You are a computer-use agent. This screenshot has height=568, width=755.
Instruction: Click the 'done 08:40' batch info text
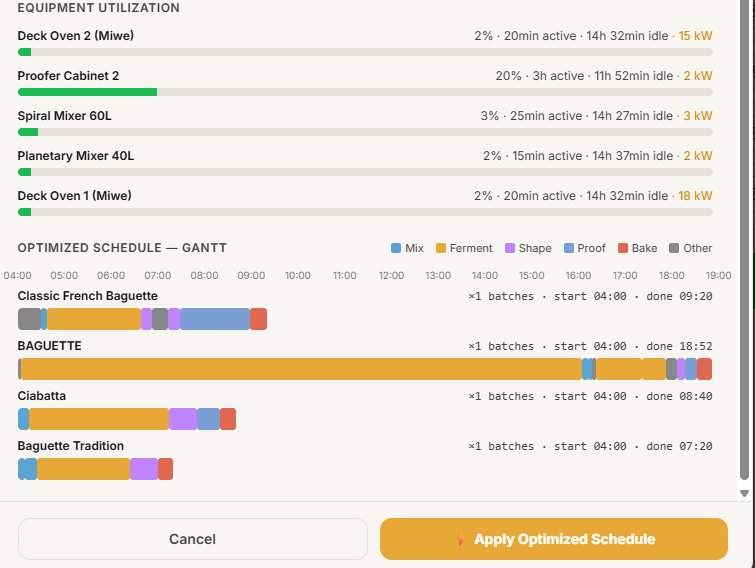[x=679, y=396]
